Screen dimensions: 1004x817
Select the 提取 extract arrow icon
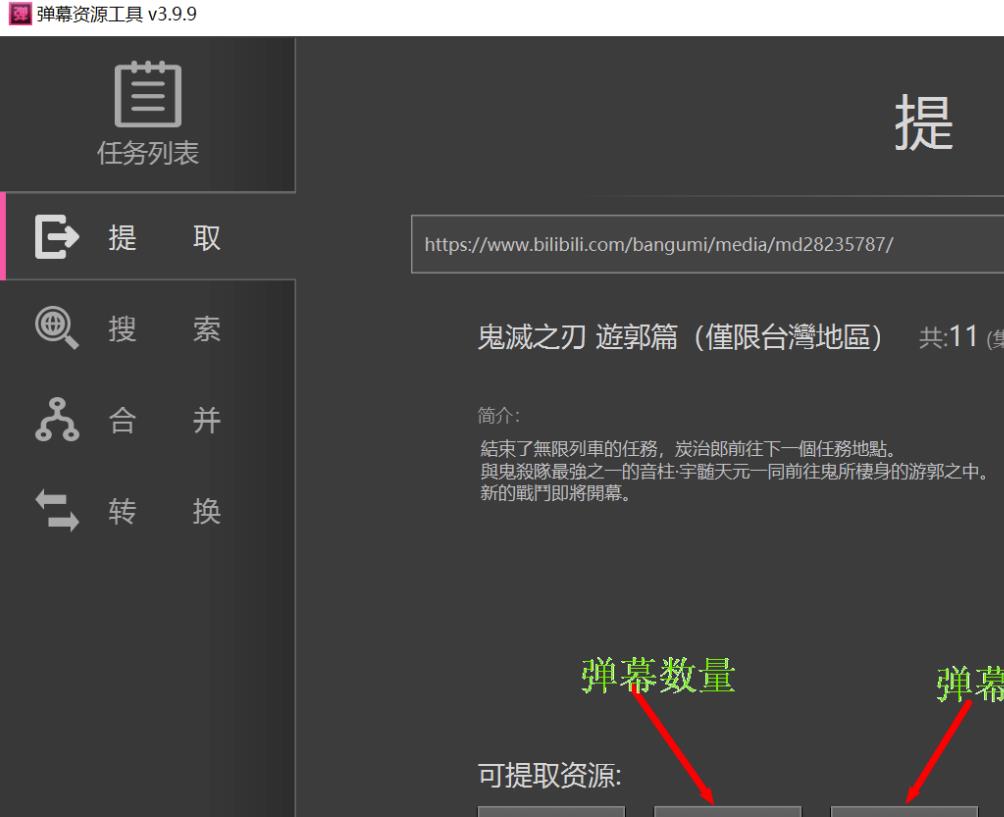click(x=57, y=237)
